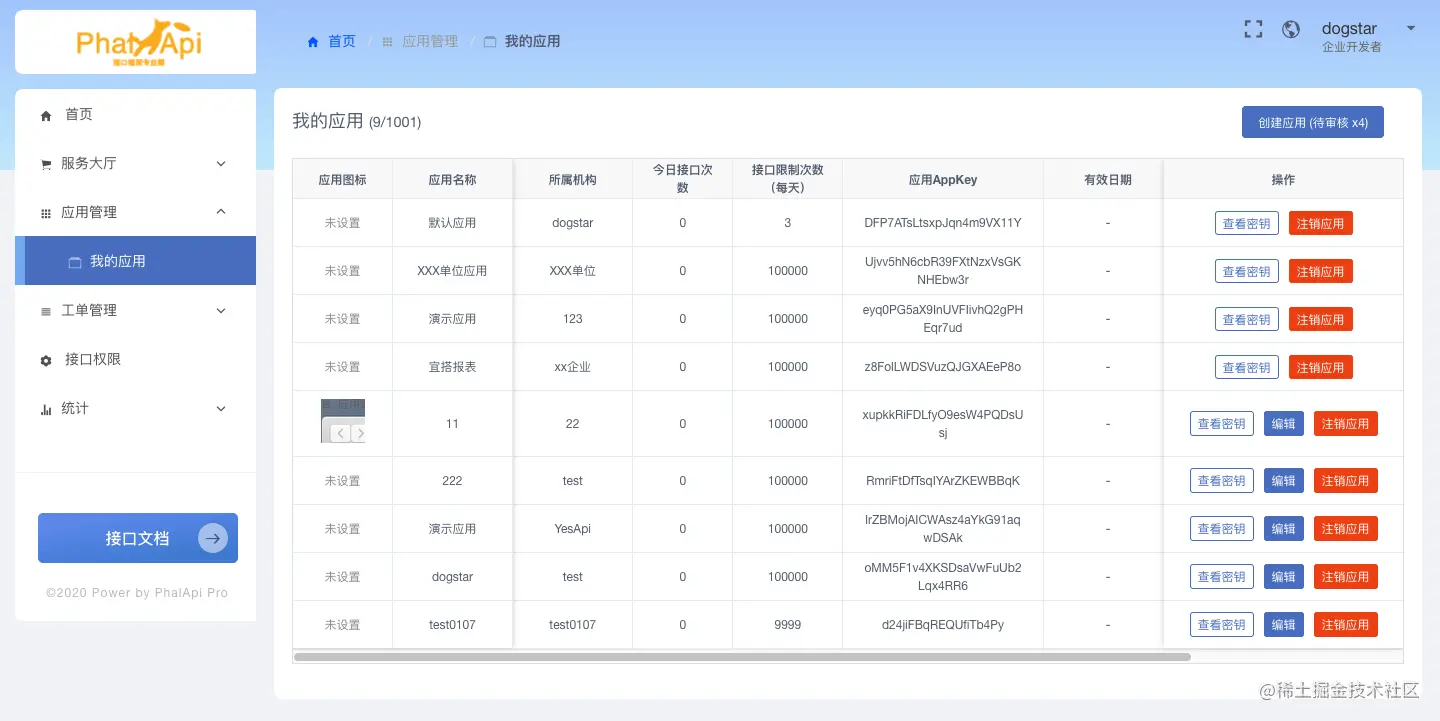Image resolution: width=1440 pixels, height=721 pixels.
Task: Click the grid icon in breadcrumb 应用管理
Action: coord(388,42)
